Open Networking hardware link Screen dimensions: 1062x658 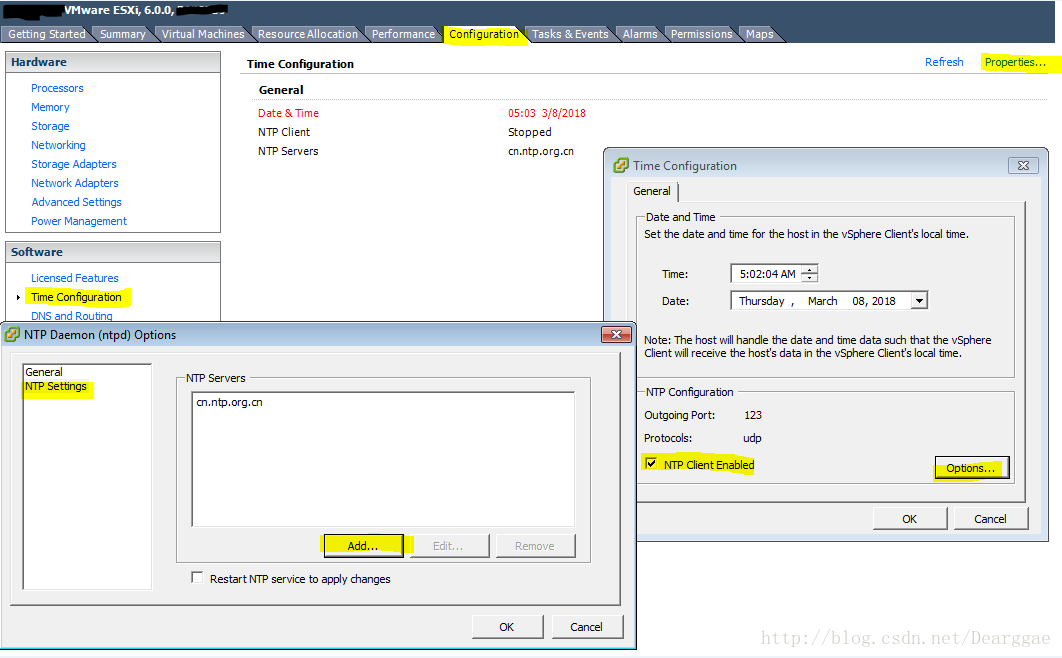click(x=58, y=145)
